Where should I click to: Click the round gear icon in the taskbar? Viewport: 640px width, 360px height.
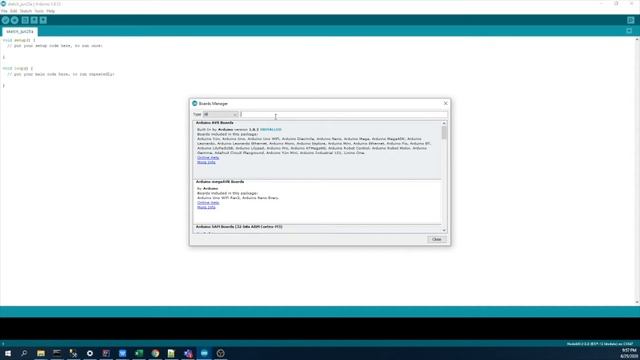(x=90, y=353)
